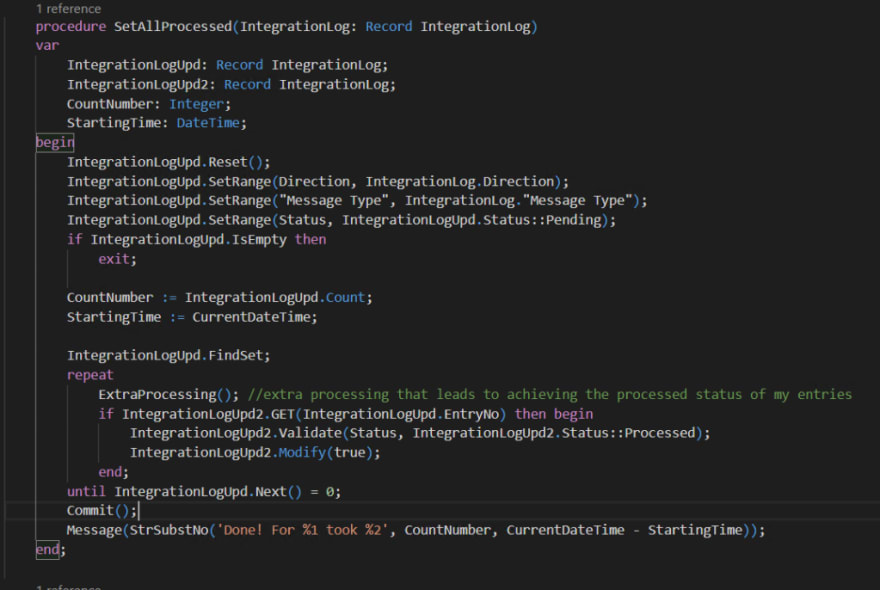
Task: Place cursor on 'SetAllProcessed' procedure name
Action: 173,26
